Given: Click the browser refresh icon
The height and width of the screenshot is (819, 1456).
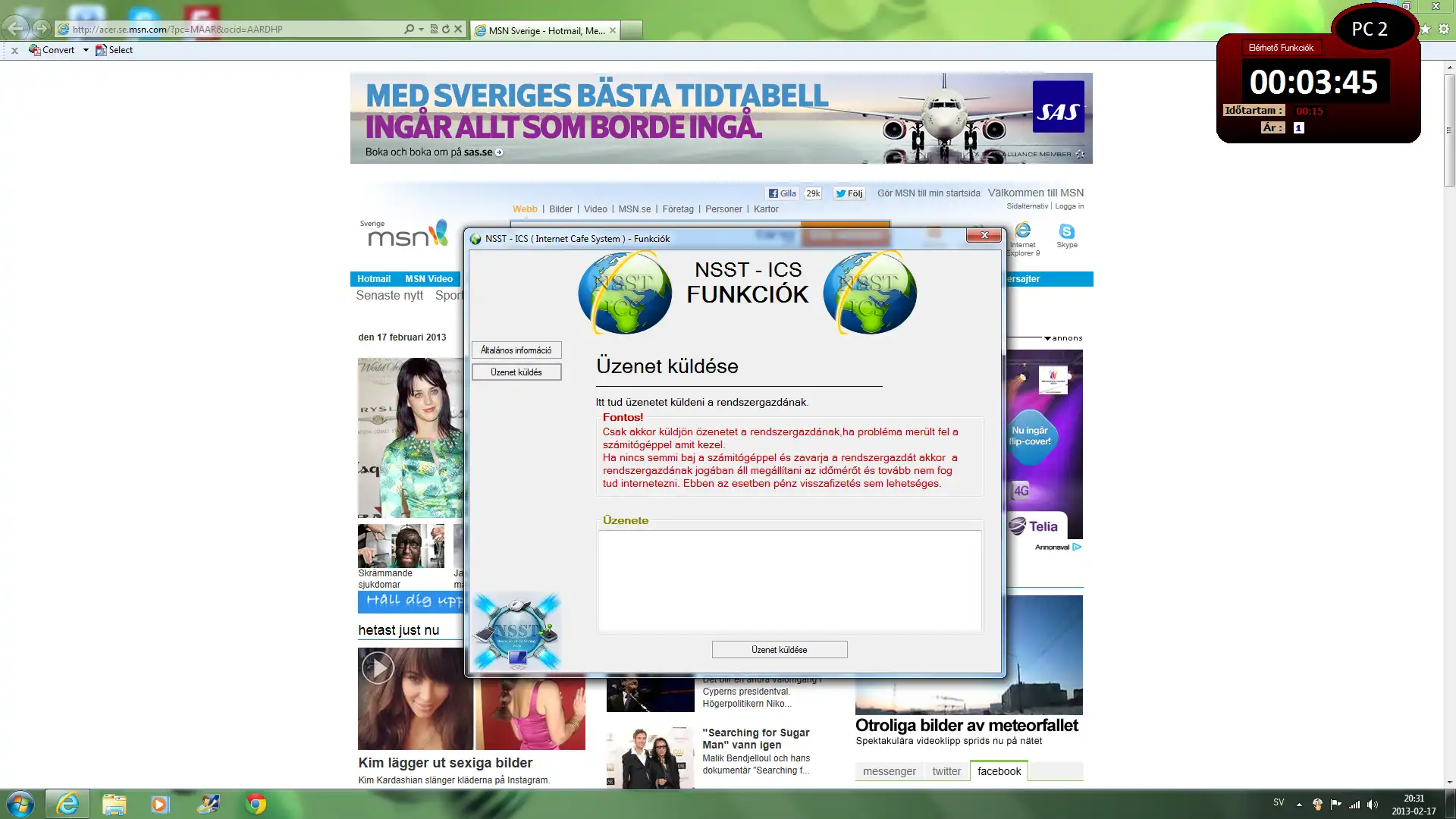Looking at the screenshot, I should tap(446, 29).
